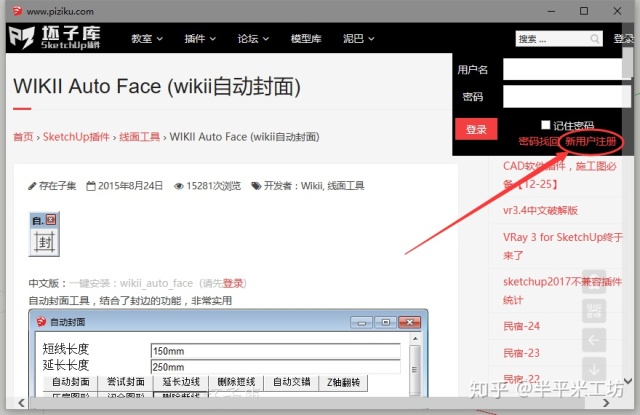Click the red 登录 submit button
The width and height of the screenshot is (640, 415).
click(476, 129)
